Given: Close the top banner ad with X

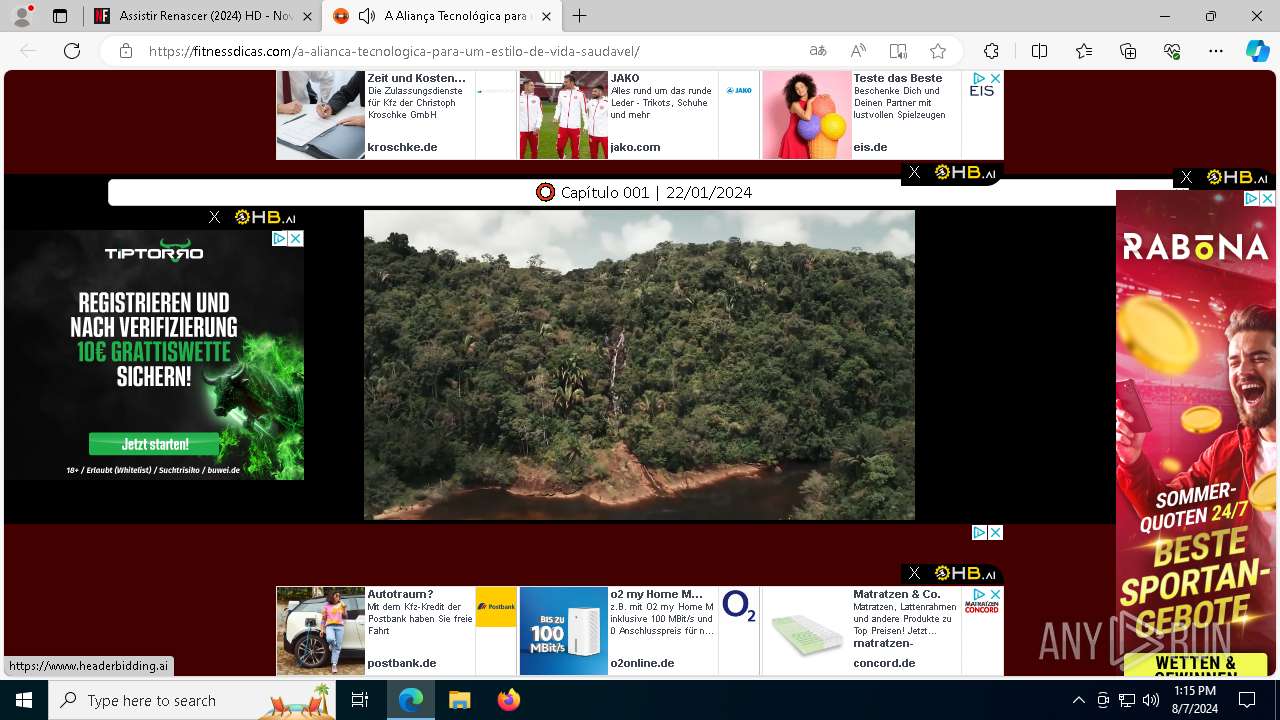Looking at the screenshot, I should pos(995,78).
